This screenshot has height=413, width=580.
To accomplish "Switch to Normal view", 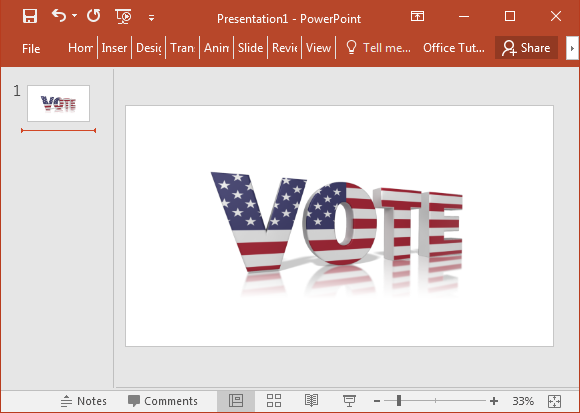I will (x=236, y=401).
